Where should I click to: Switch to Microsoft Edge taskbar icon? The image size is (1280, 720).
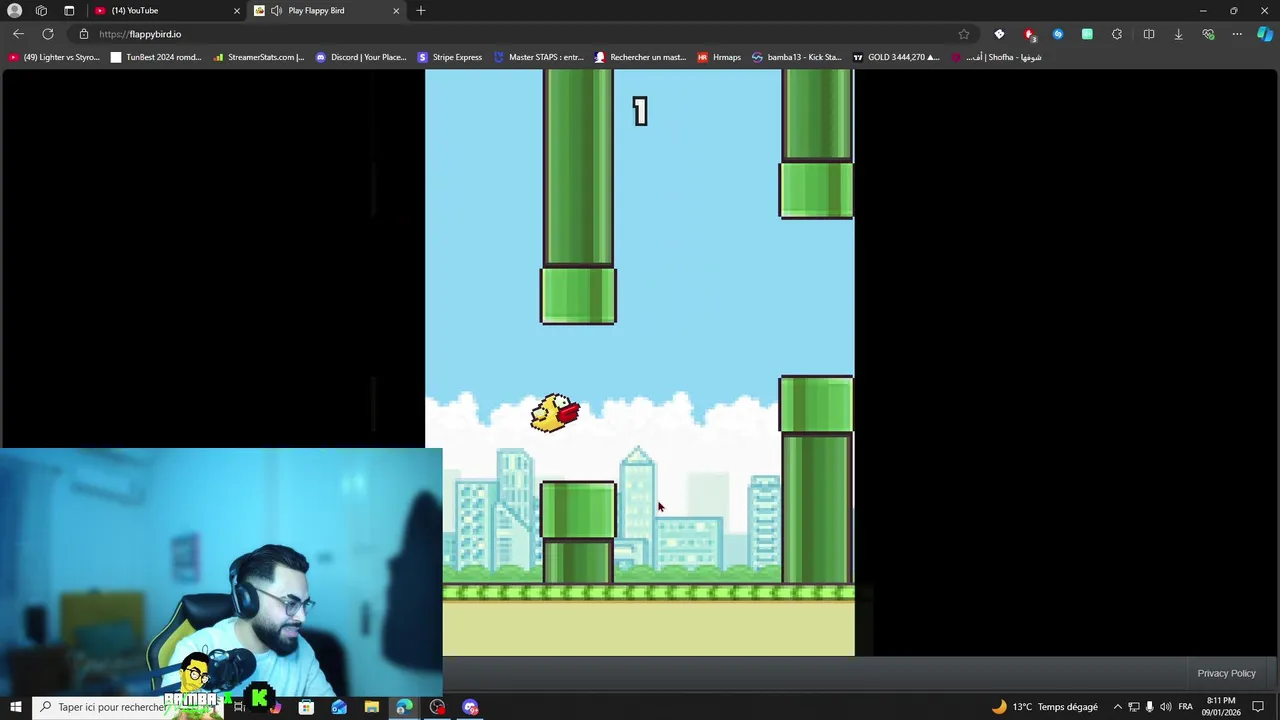coord(404,707)
